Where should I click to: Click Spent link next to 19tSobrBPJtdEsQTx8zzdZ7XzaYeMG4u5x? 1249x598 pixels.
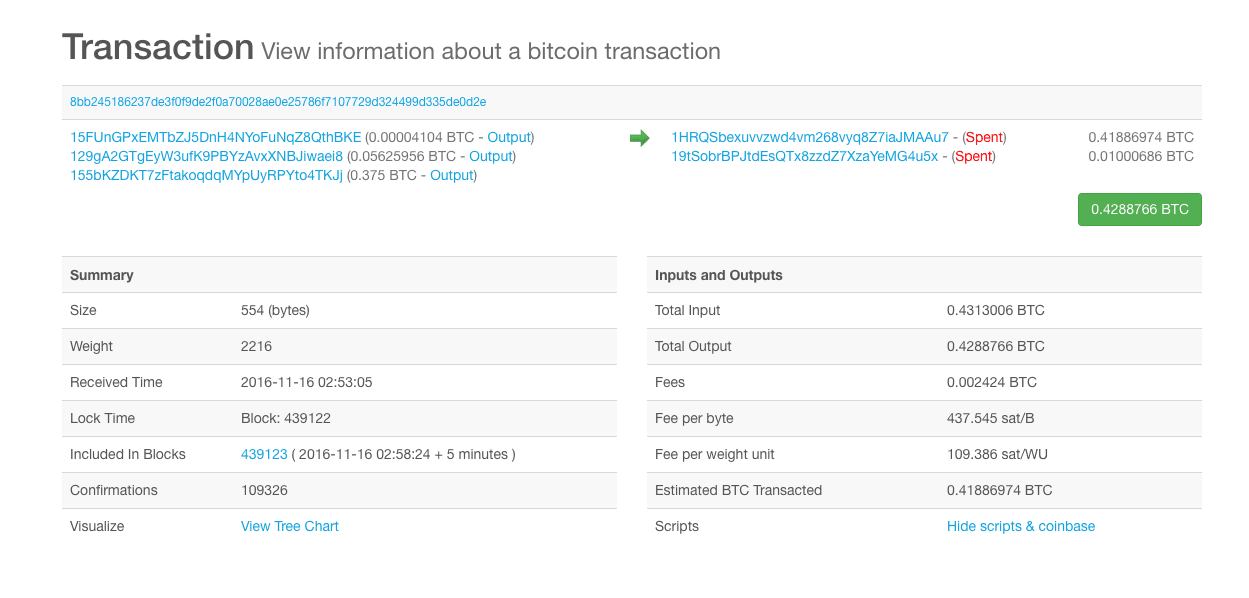(x=973, y=156)
